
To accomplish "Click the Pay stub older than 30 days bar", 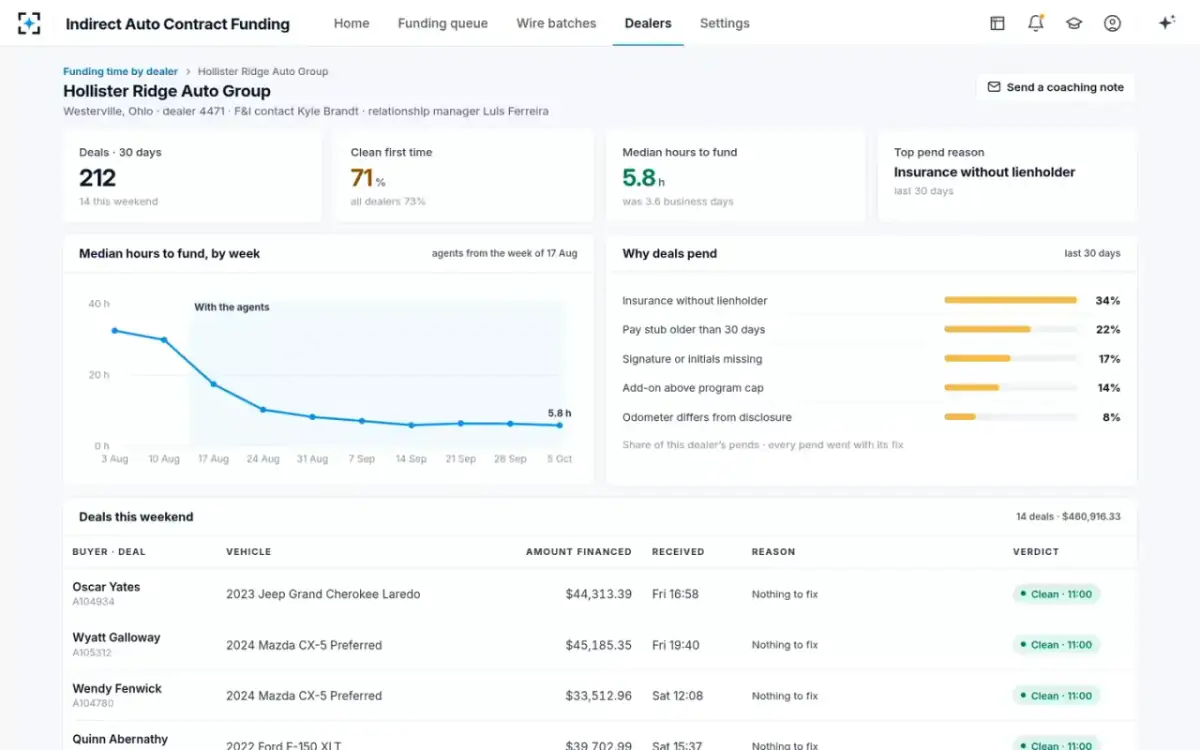I will 1010,329.
